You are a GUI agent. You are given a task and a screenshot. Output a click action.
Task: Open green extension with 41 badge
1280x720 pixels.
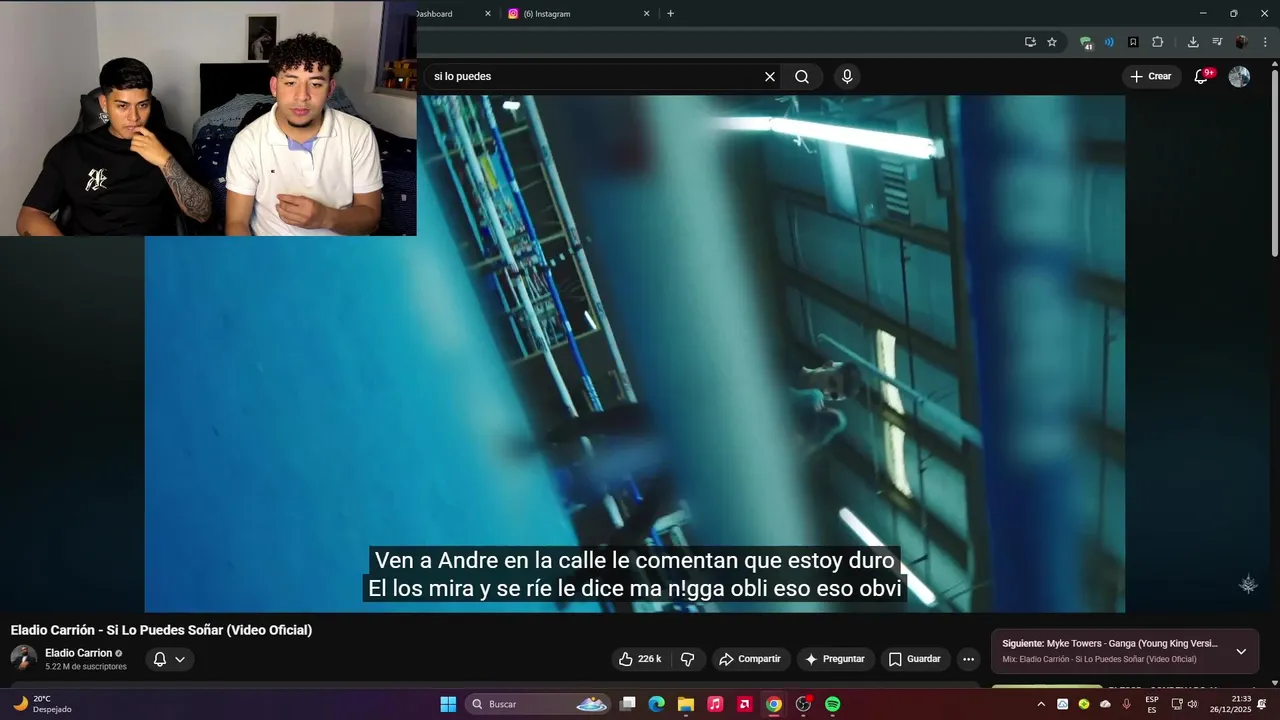[1085, 42]
